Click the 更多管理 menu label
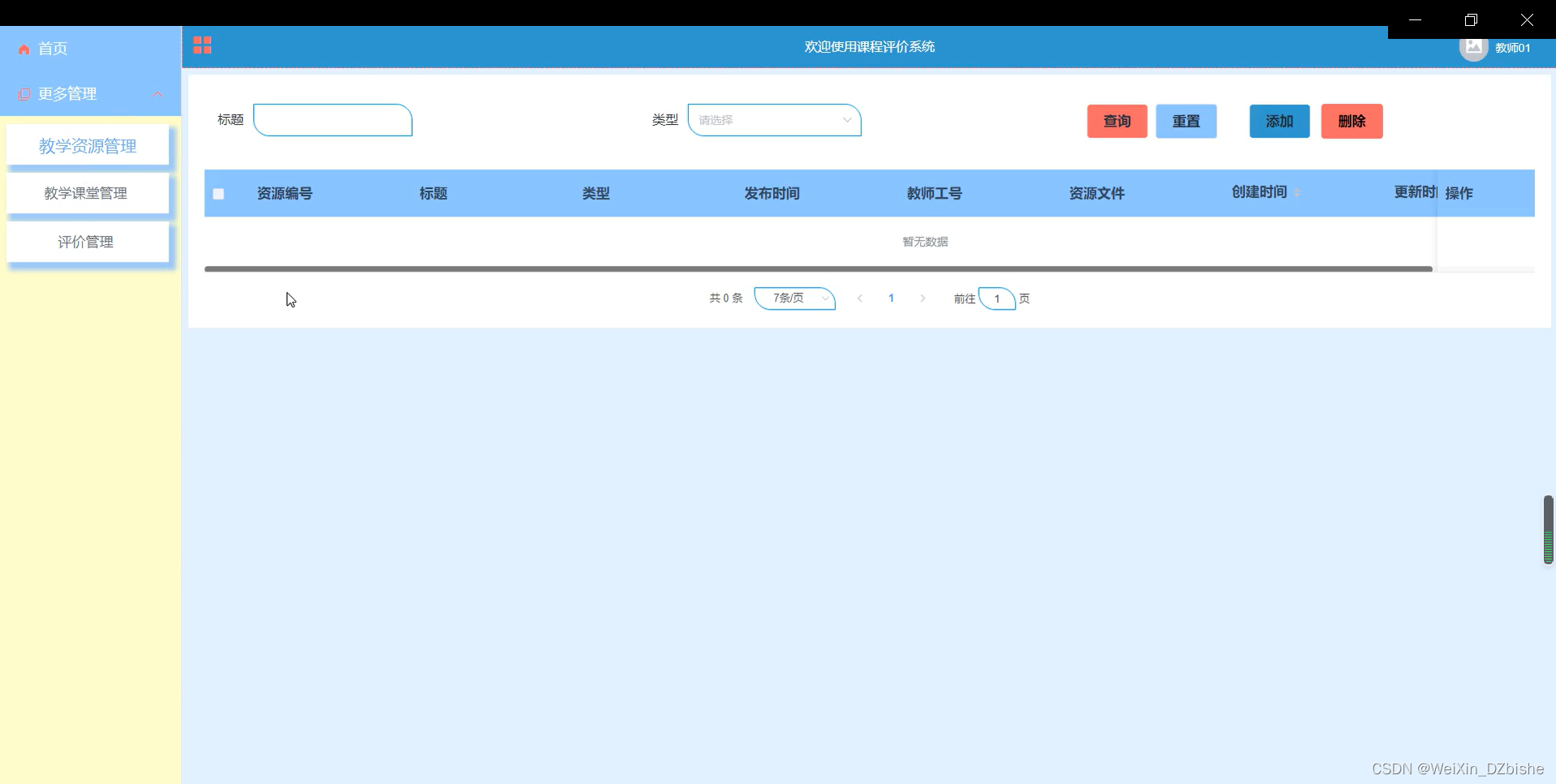The image size is (1556, 784). point(67,94)
